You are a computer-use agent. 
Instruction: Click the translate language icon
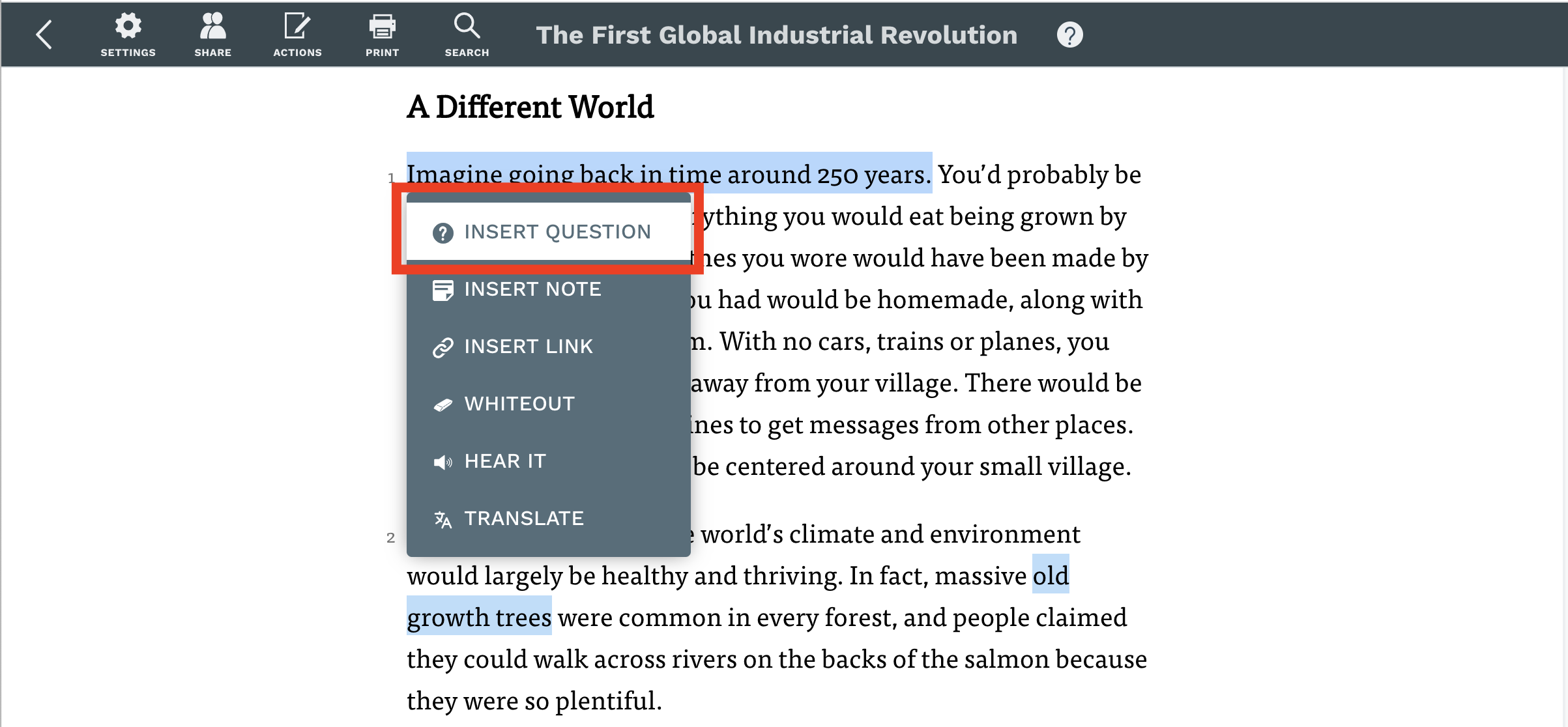(443, 519)
